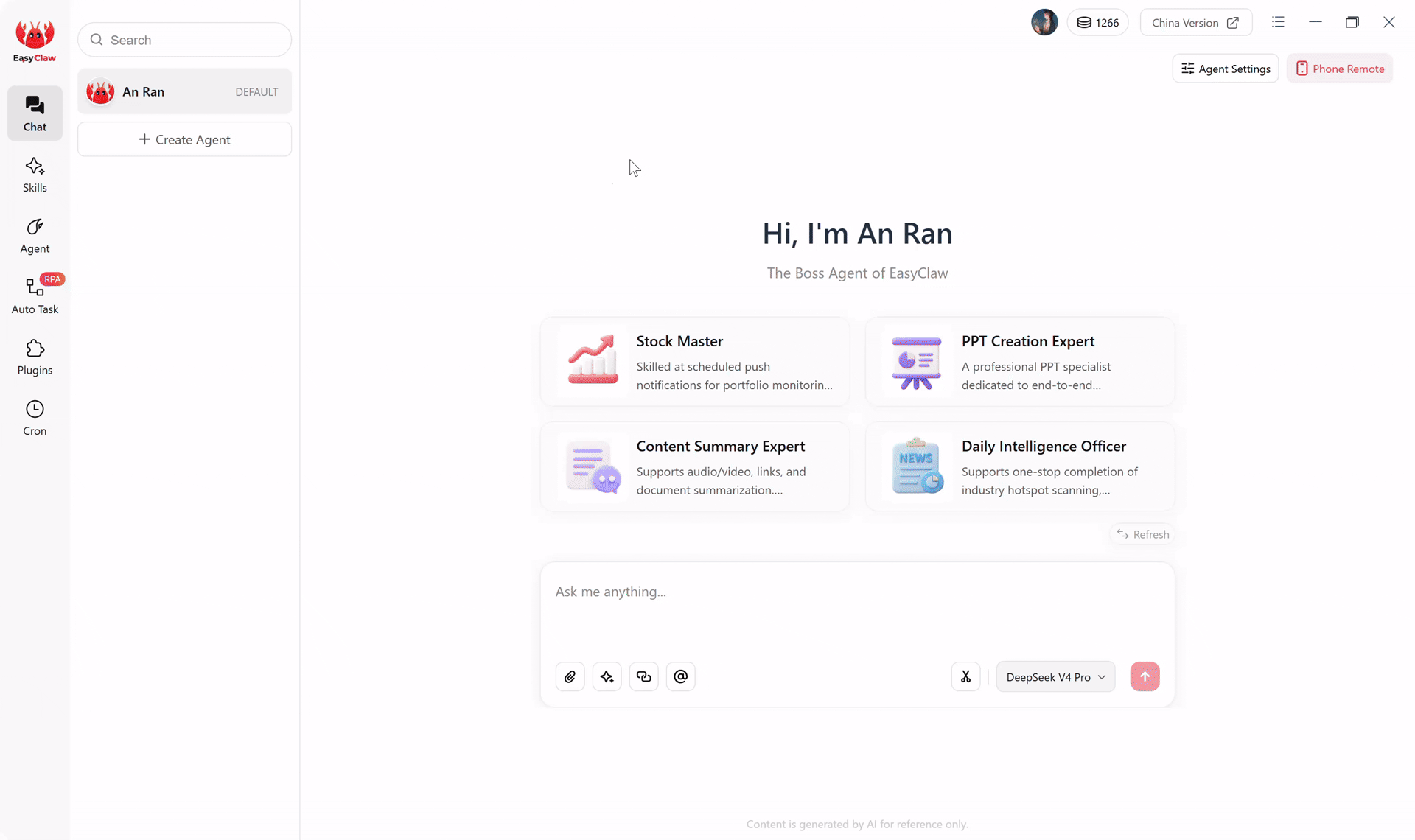Open the Auto Task section
1415x840 pixels.
click(x=35, y=296)
